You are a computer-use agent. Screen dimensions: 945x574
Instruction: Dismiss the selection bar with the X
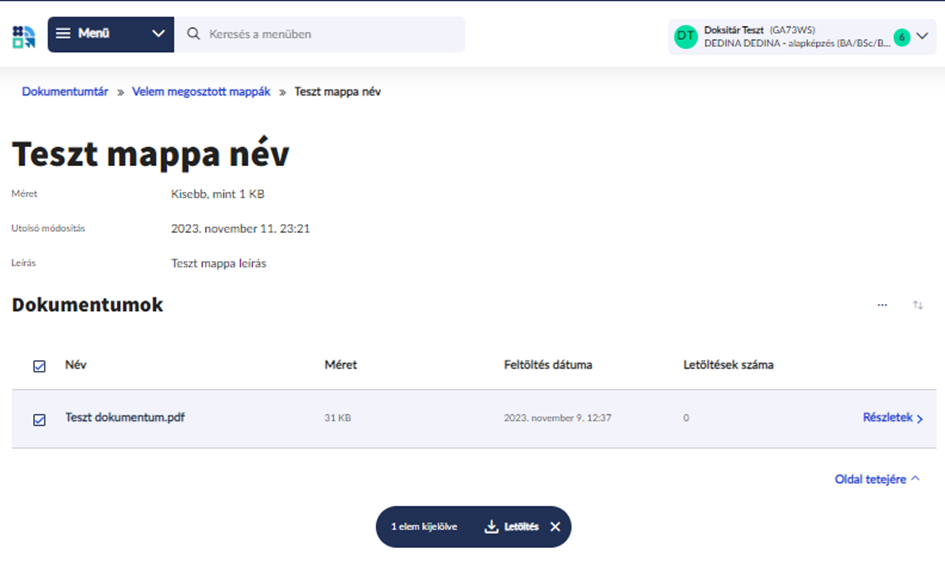(x=555, y=527)
